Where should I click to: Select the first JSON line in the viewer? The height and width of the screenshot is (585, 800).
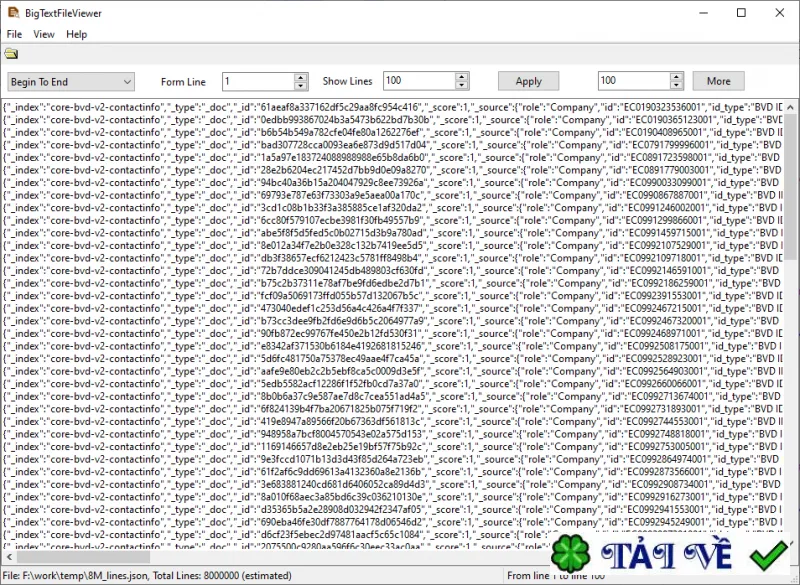tap(300, 103)
